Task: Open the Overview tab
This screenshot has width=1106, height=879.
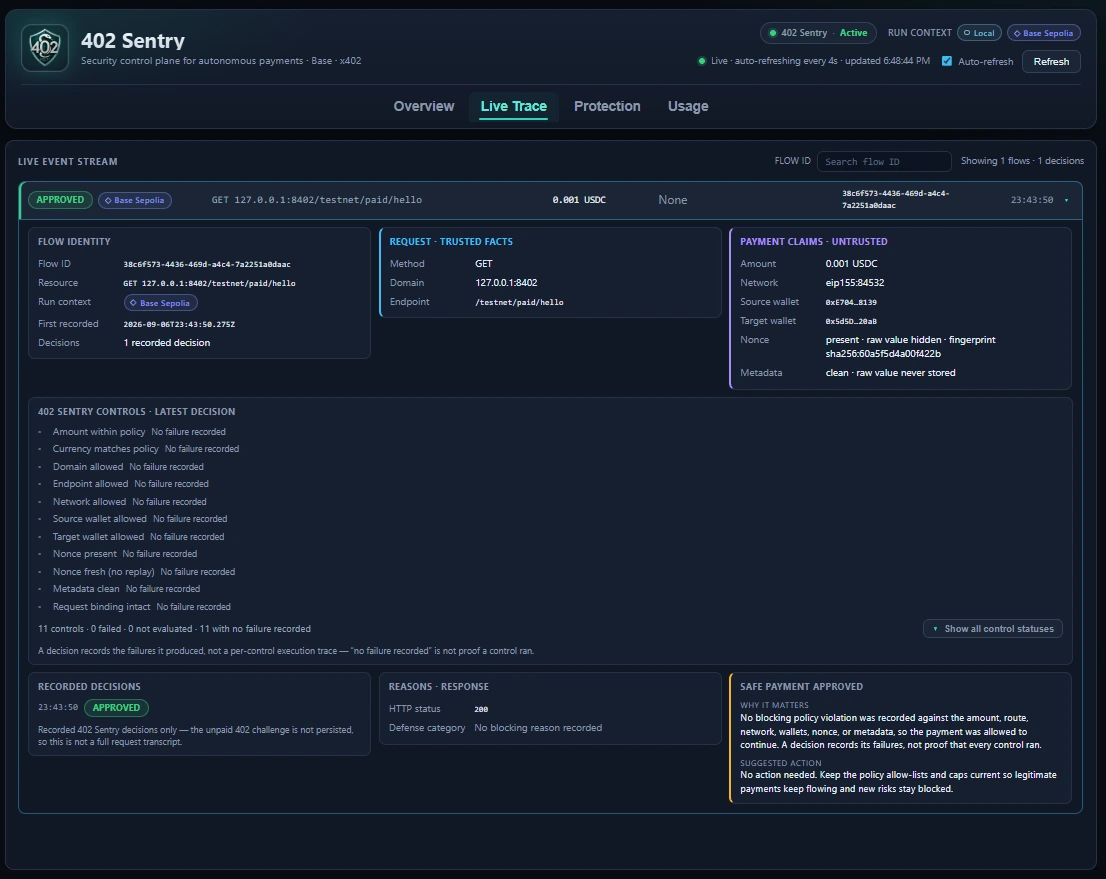Action: [x=424, y=107]
